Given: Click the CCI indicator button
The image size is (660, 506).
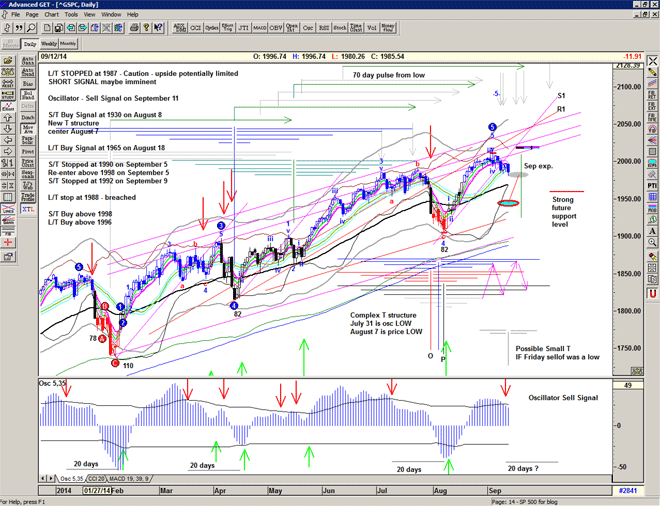Looking at the screenshot, I should point(195,27).
